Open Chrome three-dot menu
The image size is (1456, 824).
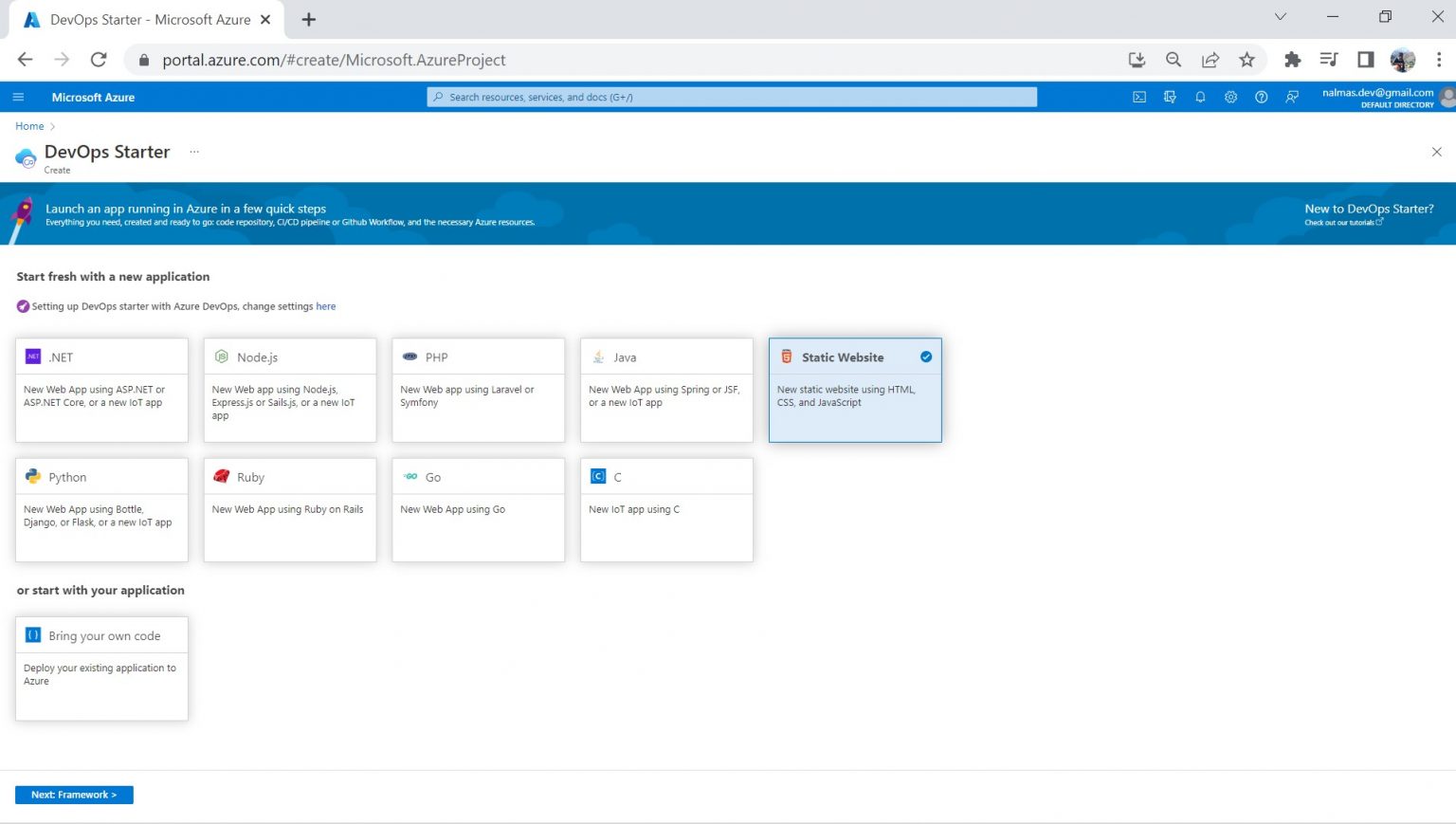coord(1439,60)
